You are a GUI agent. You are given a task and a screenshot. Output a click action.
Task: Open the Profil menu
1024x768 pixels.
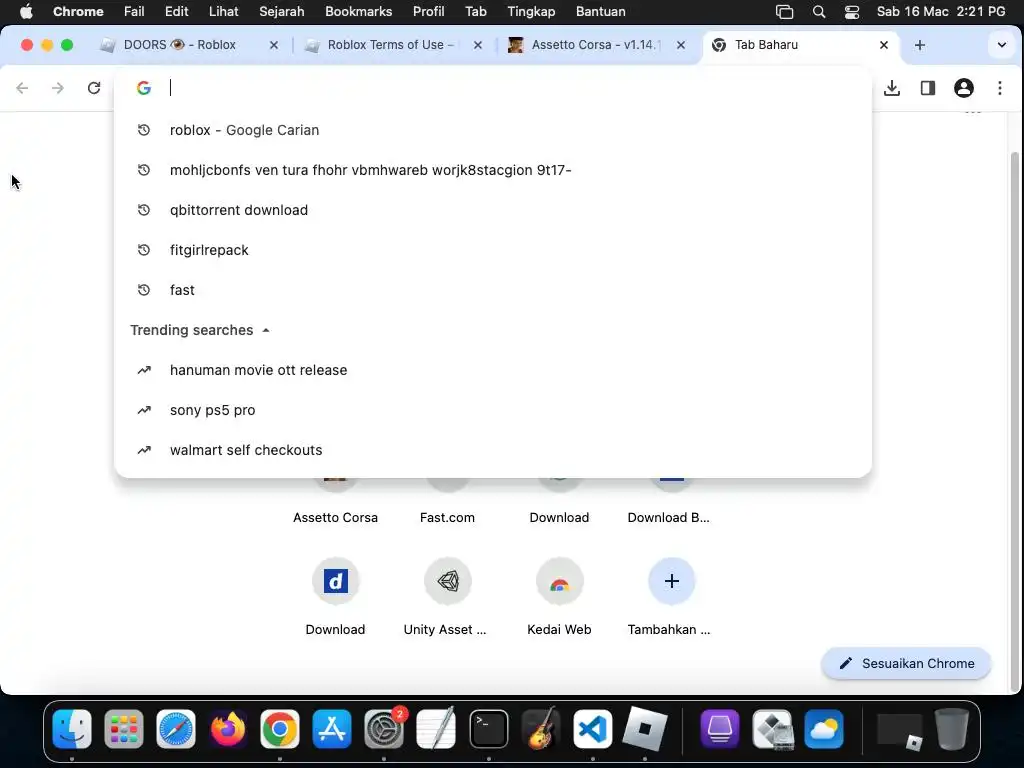click(x=428, y=11)
